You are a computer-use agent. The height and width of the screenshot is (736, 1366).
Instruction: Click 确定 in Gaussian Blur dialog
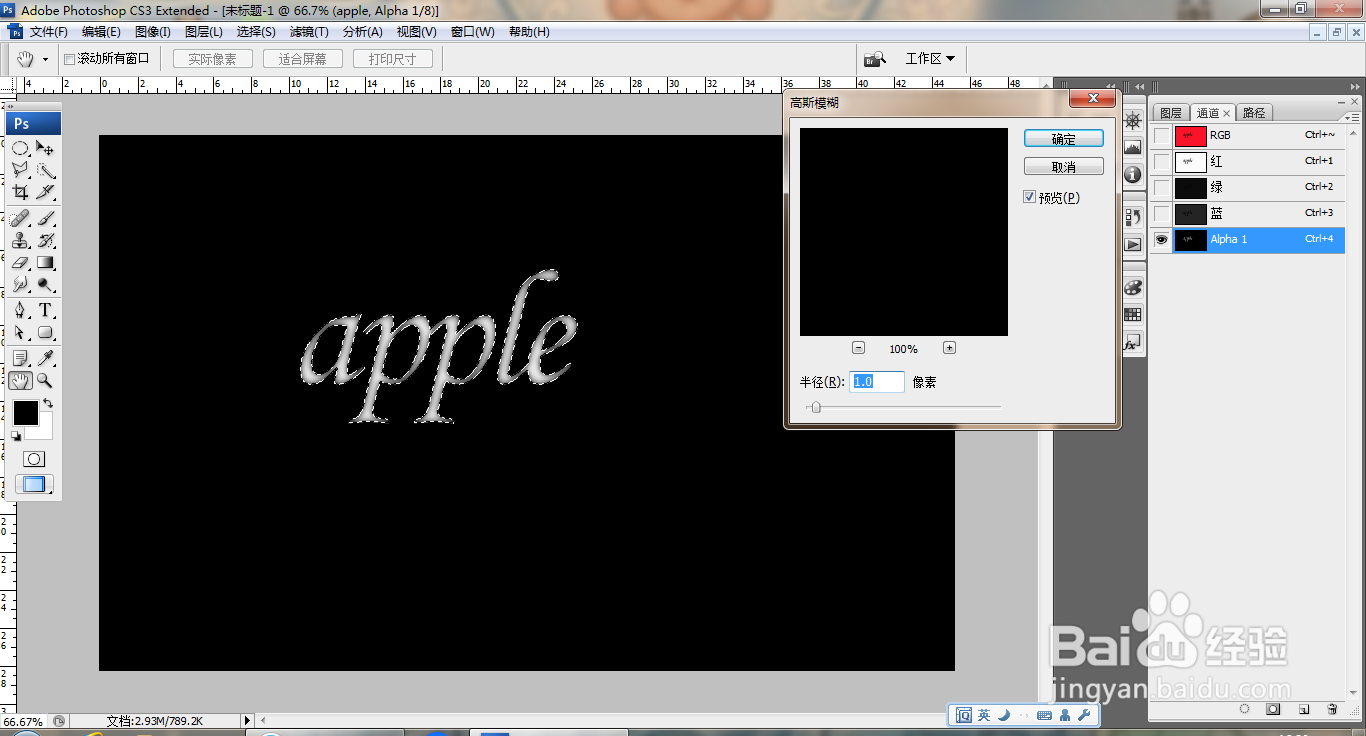1064,139
